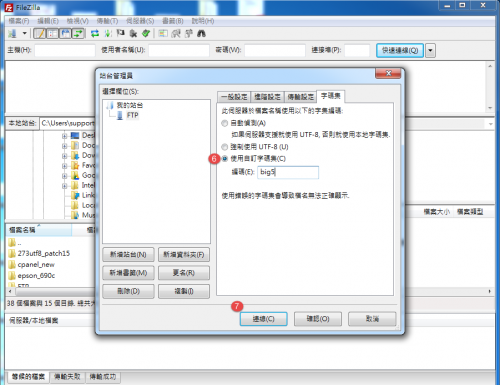Open the Site Manager toolbar icon
This screenshot has width=500, height=385.
[x=12, y=34]
